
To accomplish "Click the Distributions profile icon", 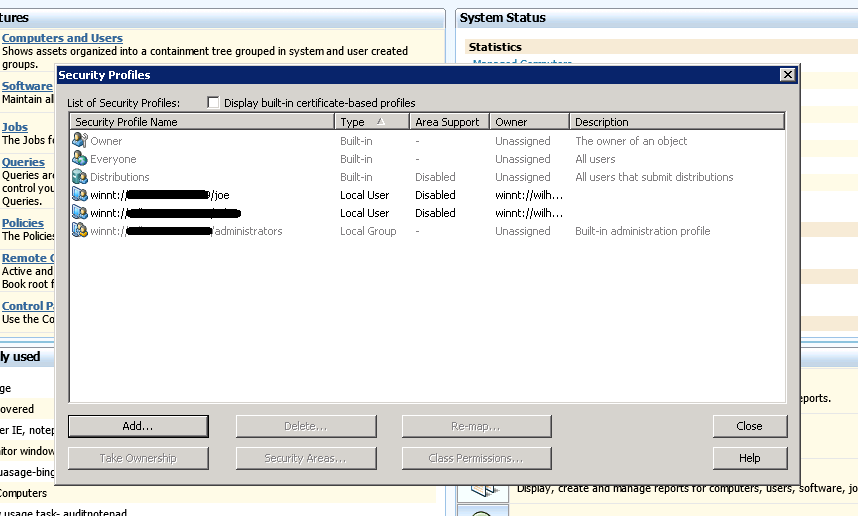I will 80,177.
